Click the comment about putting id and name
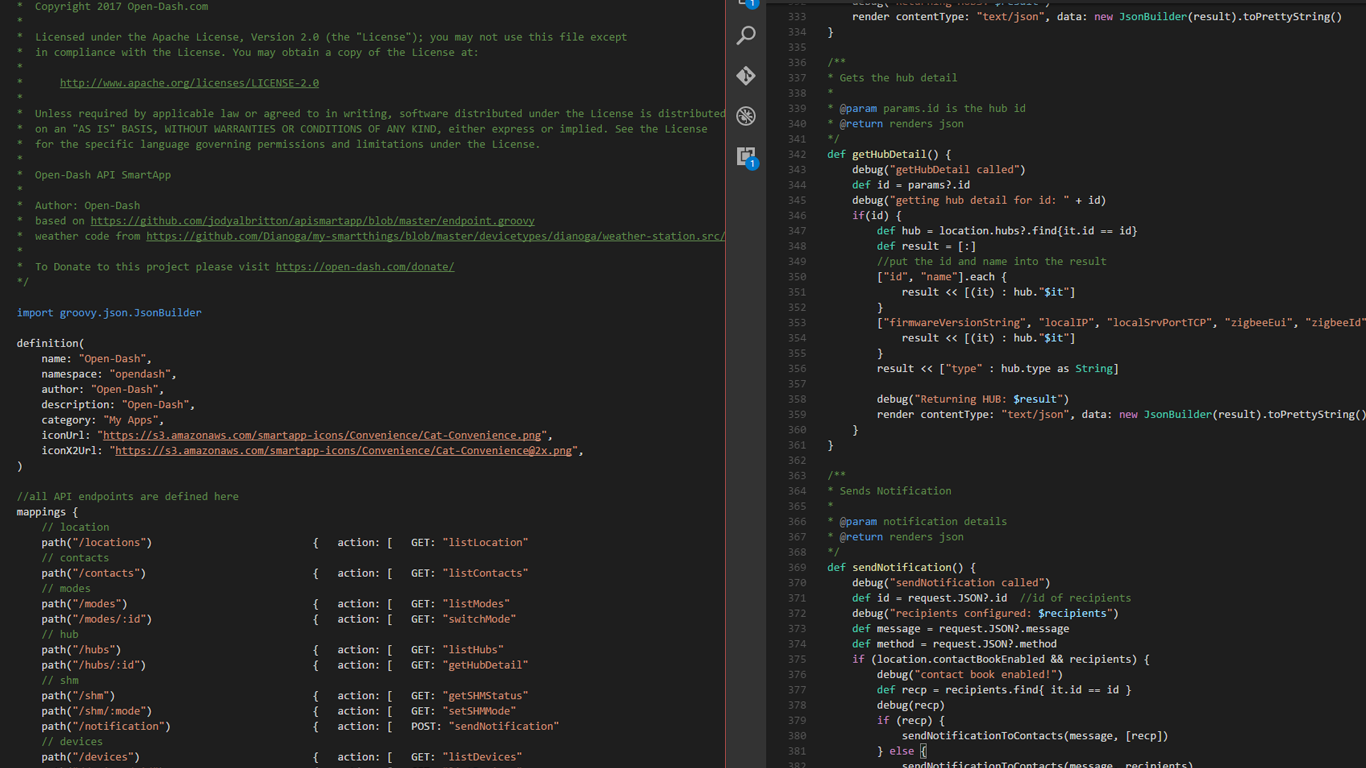1366x768 pixels. coord(992,261)
